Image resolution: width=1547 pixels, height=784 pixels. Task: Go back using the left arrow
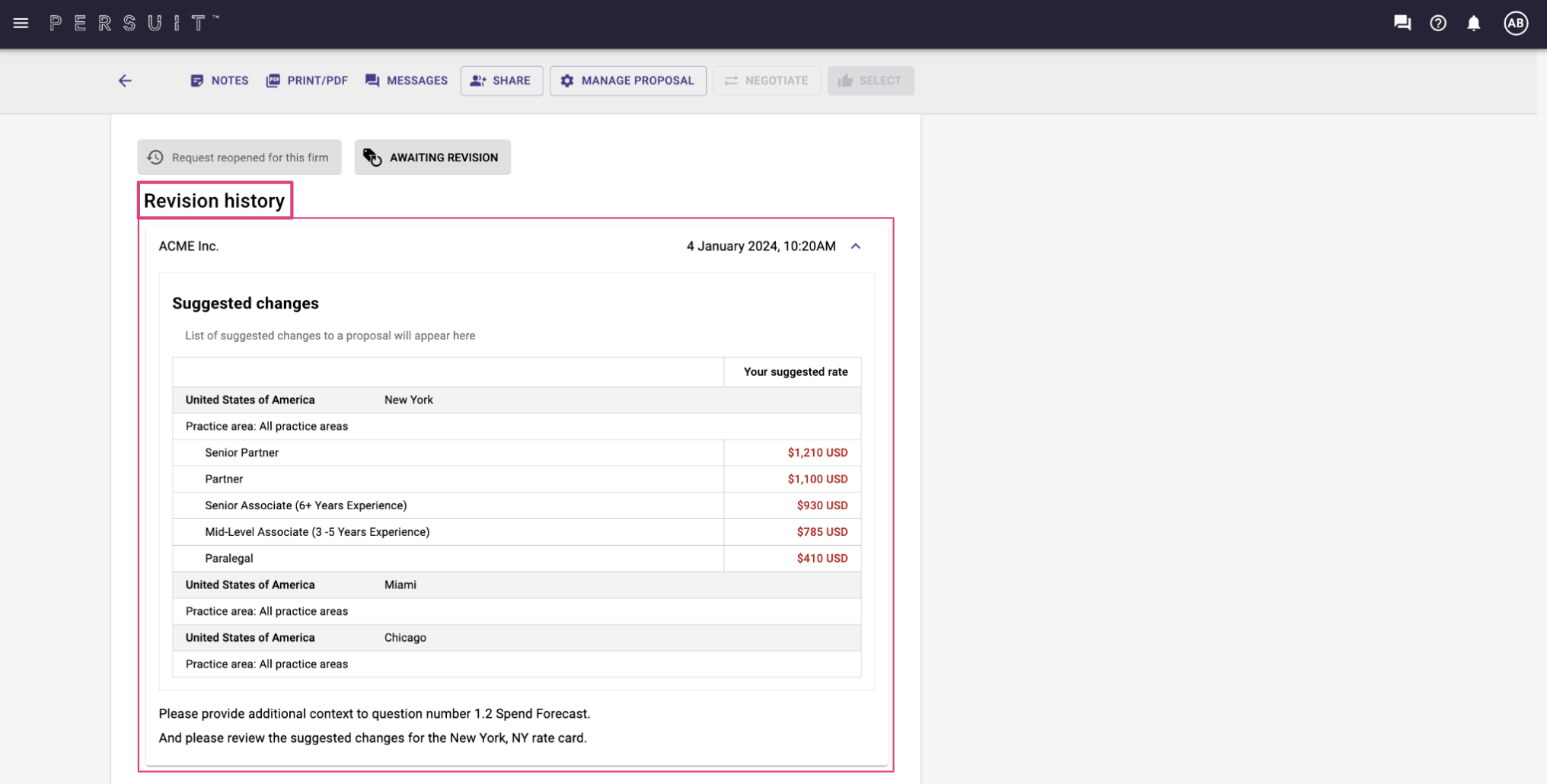(x=125, y=81)
